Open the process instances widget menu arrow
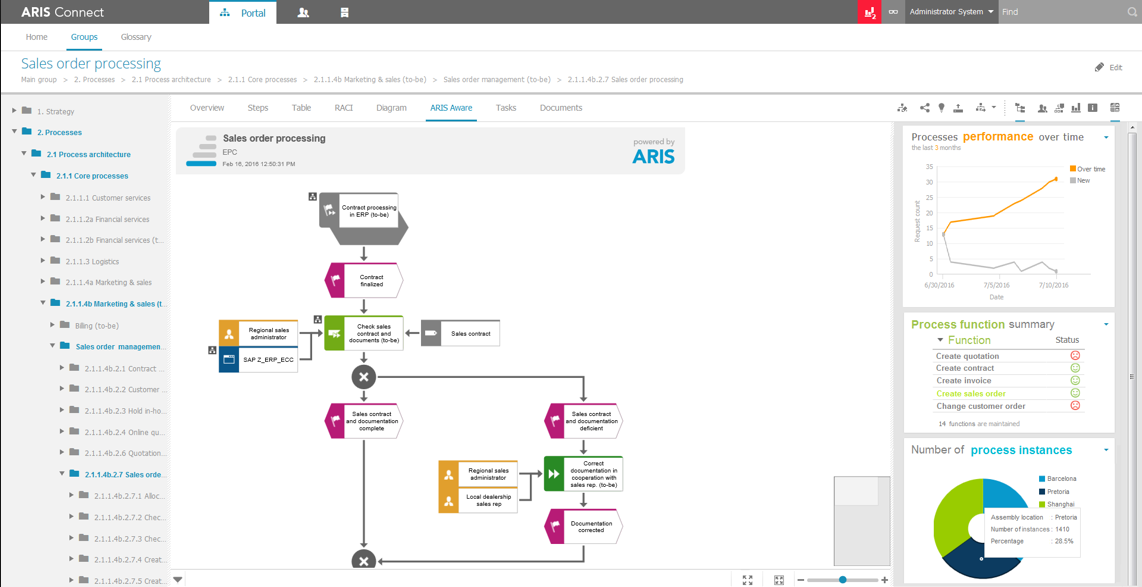This screenshot has height=587, width=1142. tap(1106, 450)
